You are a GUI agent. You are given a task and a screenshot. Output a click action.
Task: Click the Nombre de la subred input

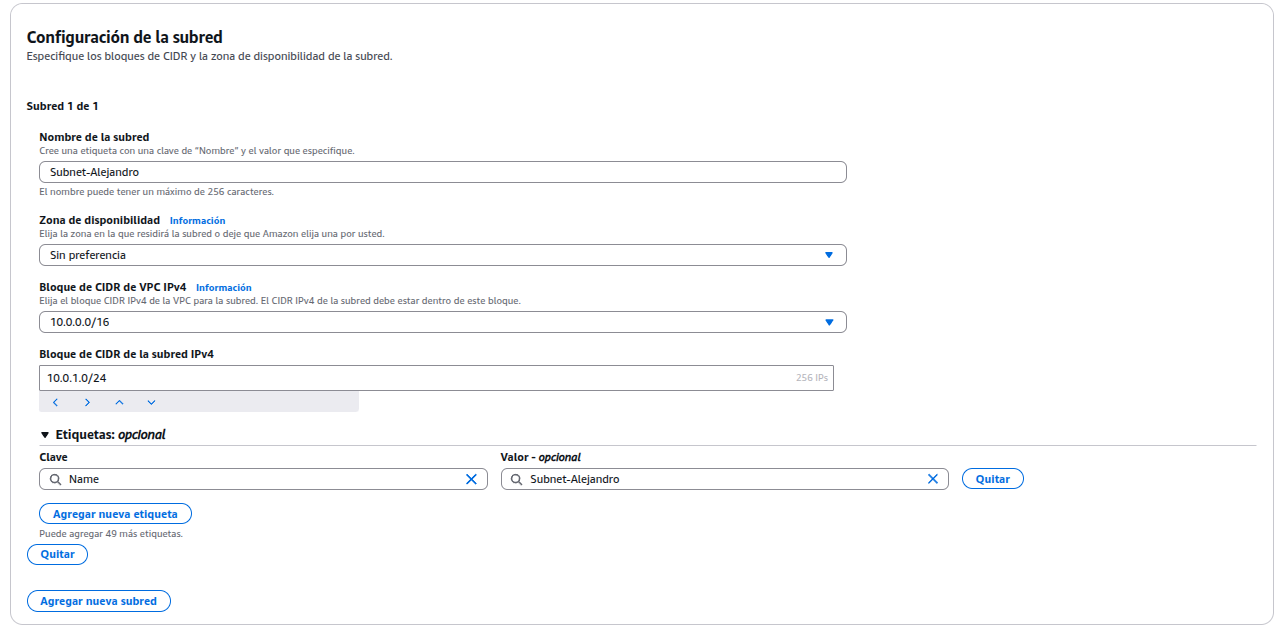[442, 172]
